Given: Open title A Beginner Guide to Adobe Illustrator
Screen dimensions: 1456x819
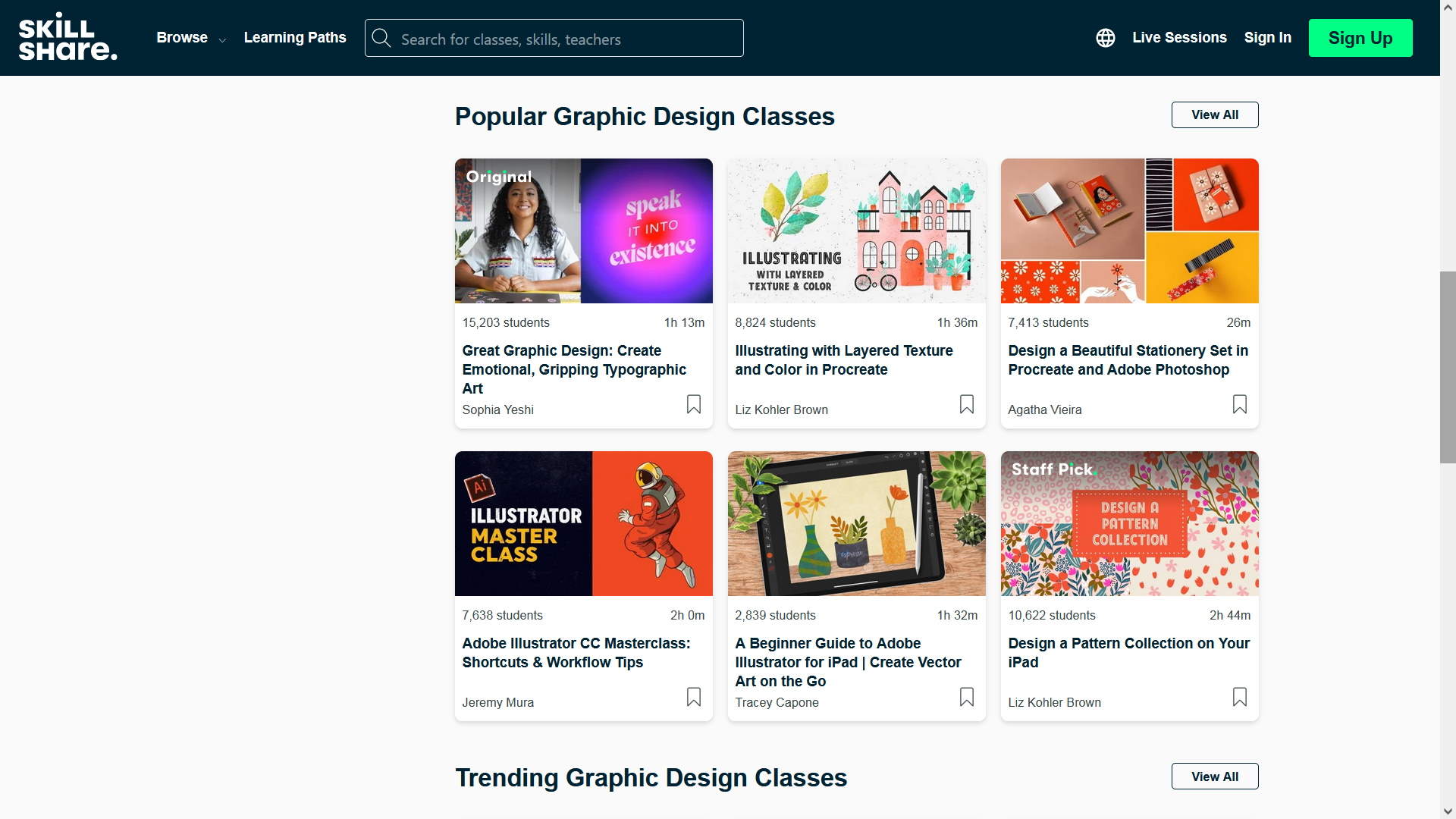Looking at the screenshot, I should point(848,662).
